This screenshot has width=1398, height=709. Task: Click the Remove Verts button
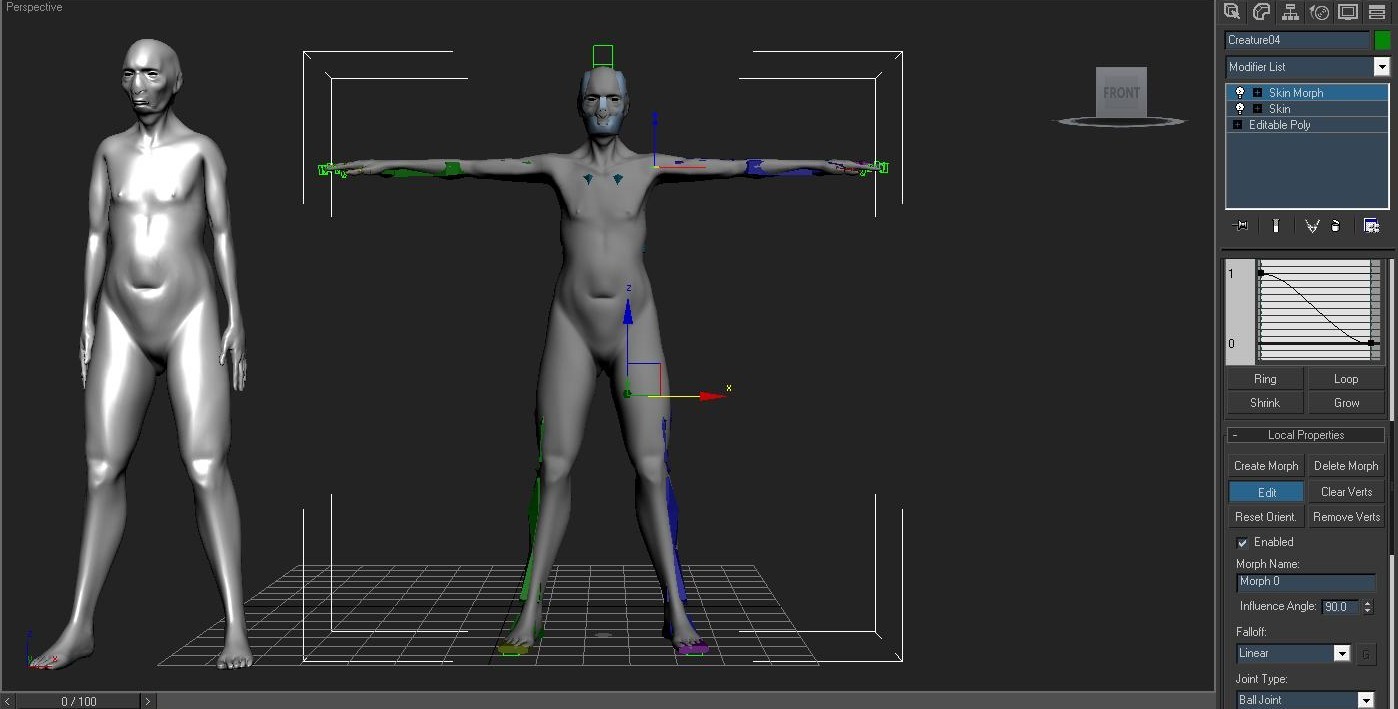[1346, 517]
